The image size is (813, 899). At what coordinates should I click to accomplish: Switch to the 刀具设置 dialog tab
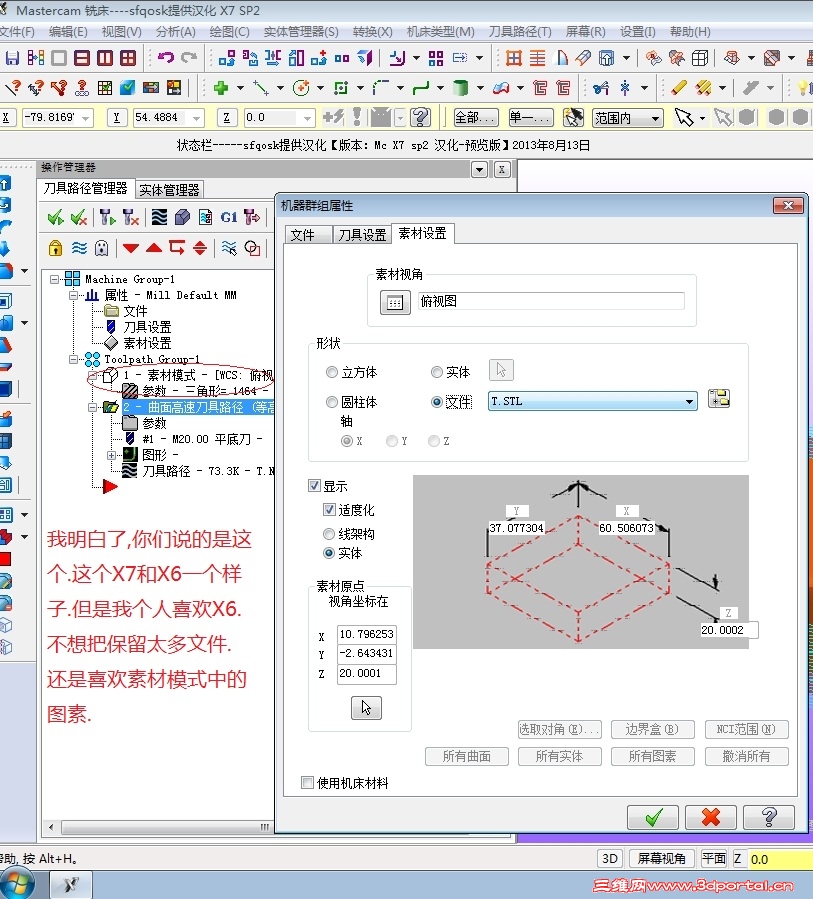tap(362, 234)
